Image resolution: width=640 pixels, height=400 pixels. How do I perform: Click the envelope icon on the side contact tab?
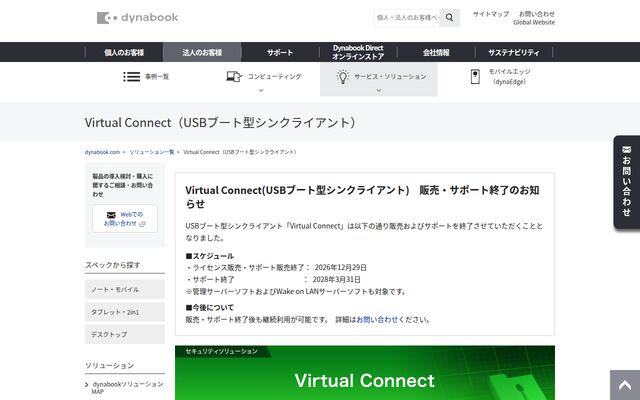[x=627, y=150]
